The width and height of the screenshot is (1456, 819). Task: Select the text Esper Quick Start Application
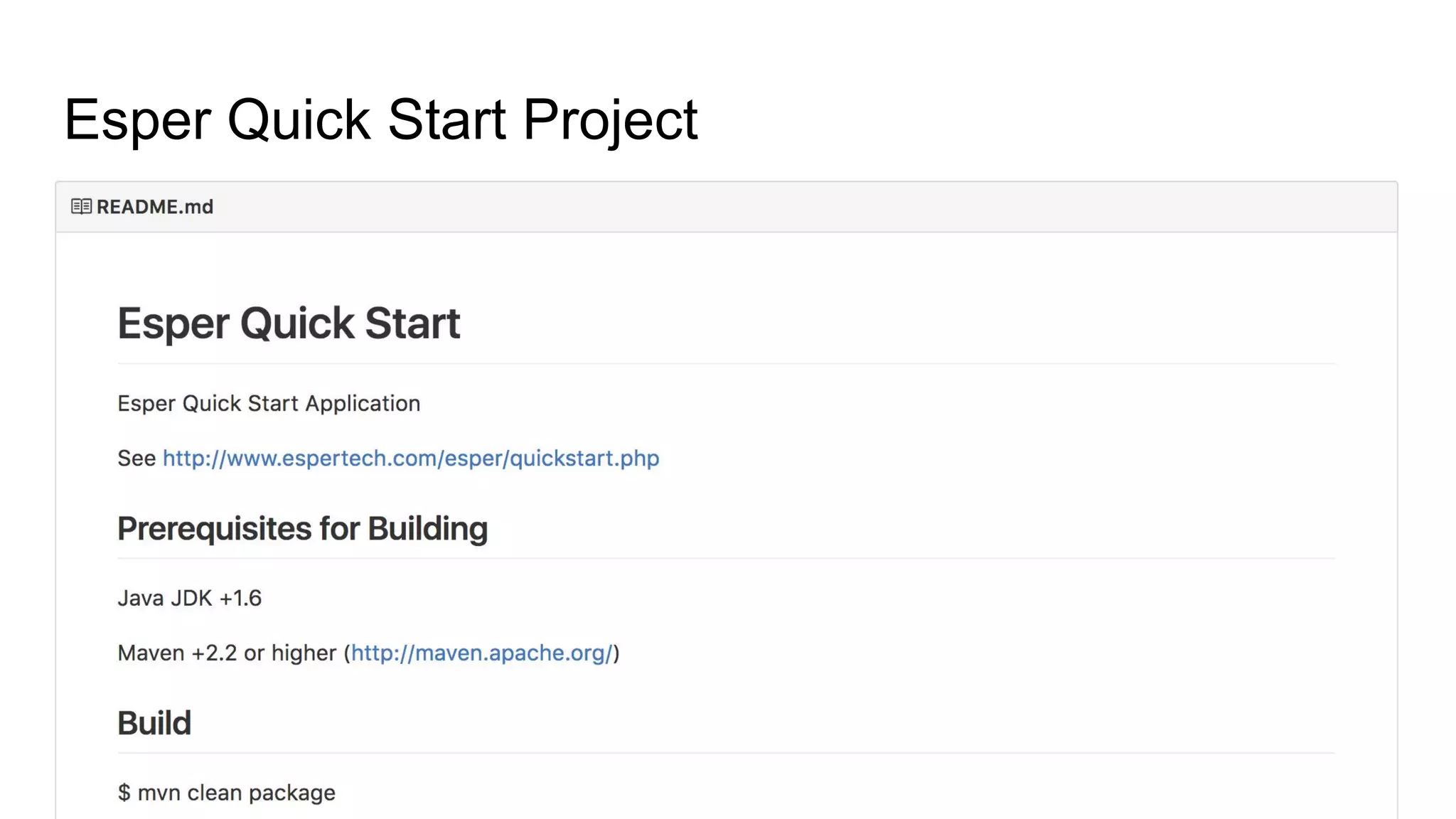click(x=269, y=404)
